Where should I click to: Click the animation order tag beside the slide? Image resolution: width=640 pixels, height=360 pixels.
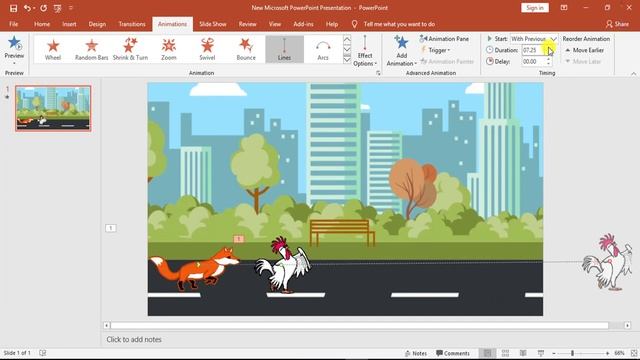pyautogui.click(x=111, y=228)
